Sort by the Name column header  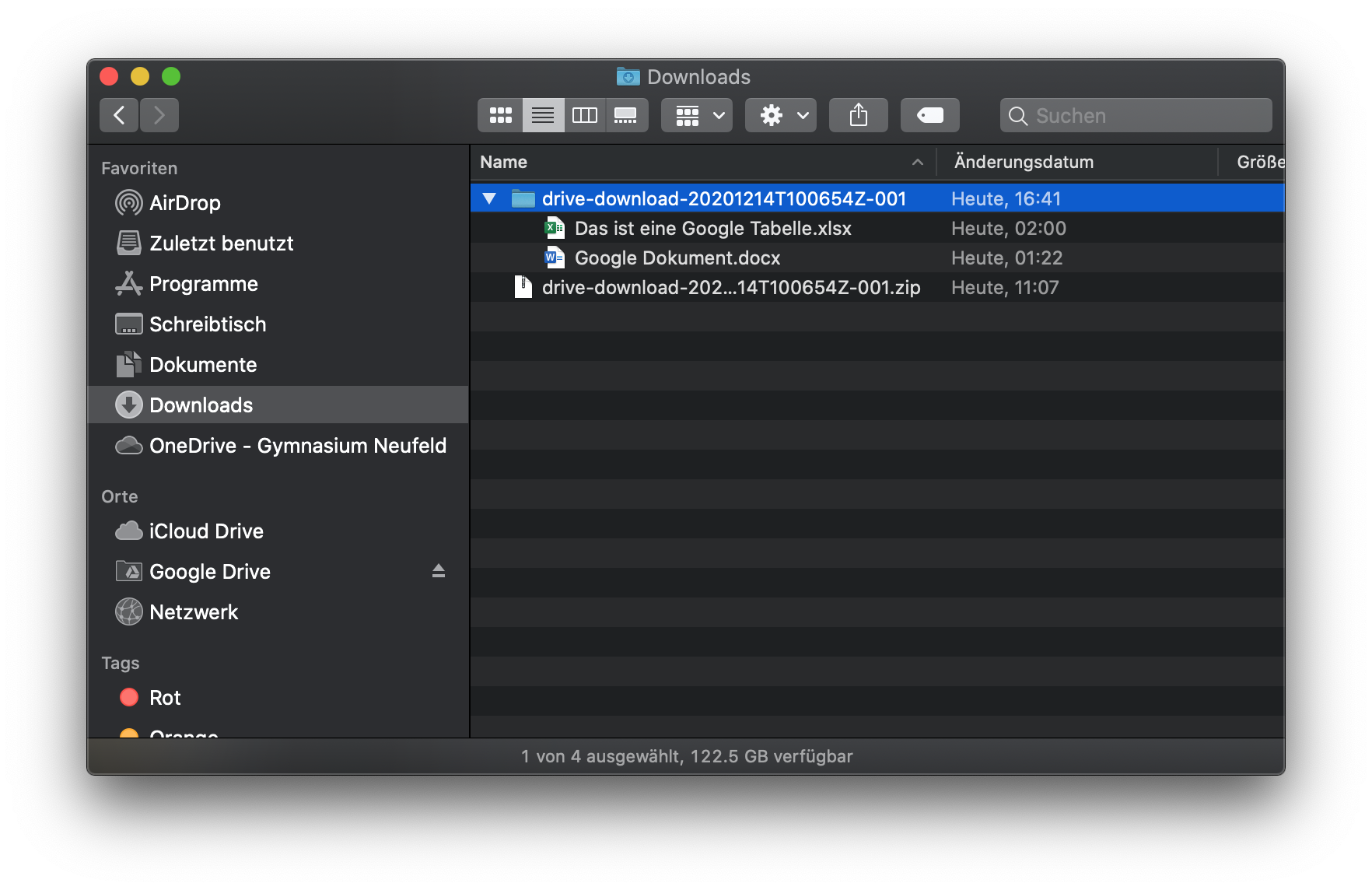(x=504, y=162)
